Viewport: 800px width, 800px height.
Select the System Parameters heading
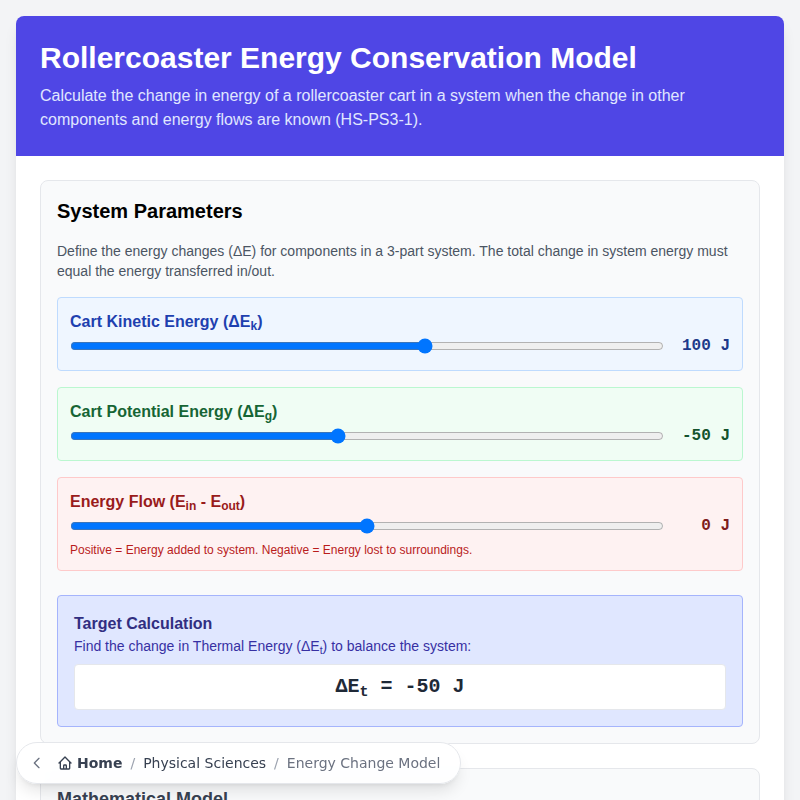click(149, 211)
